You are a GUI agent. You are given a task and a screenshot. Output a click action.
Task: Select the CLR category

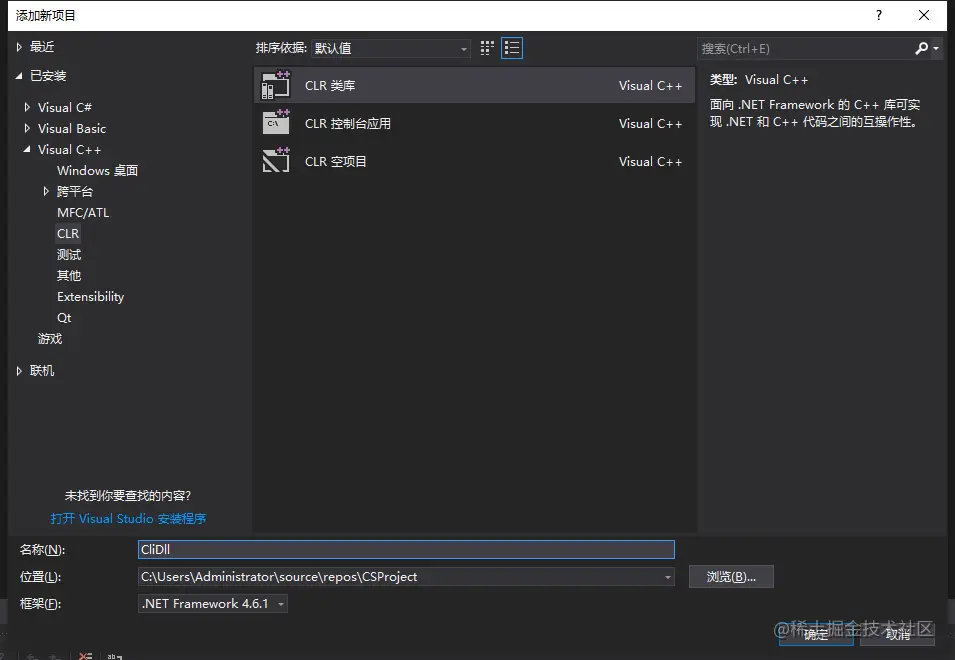[x=68, y=233]
